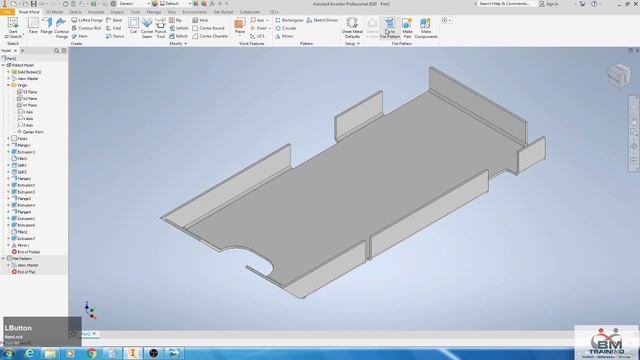The height and width of the screenshot is (360, 640).
Task: Click the ViewCube in viewport
Action: (x=619, y=76)
